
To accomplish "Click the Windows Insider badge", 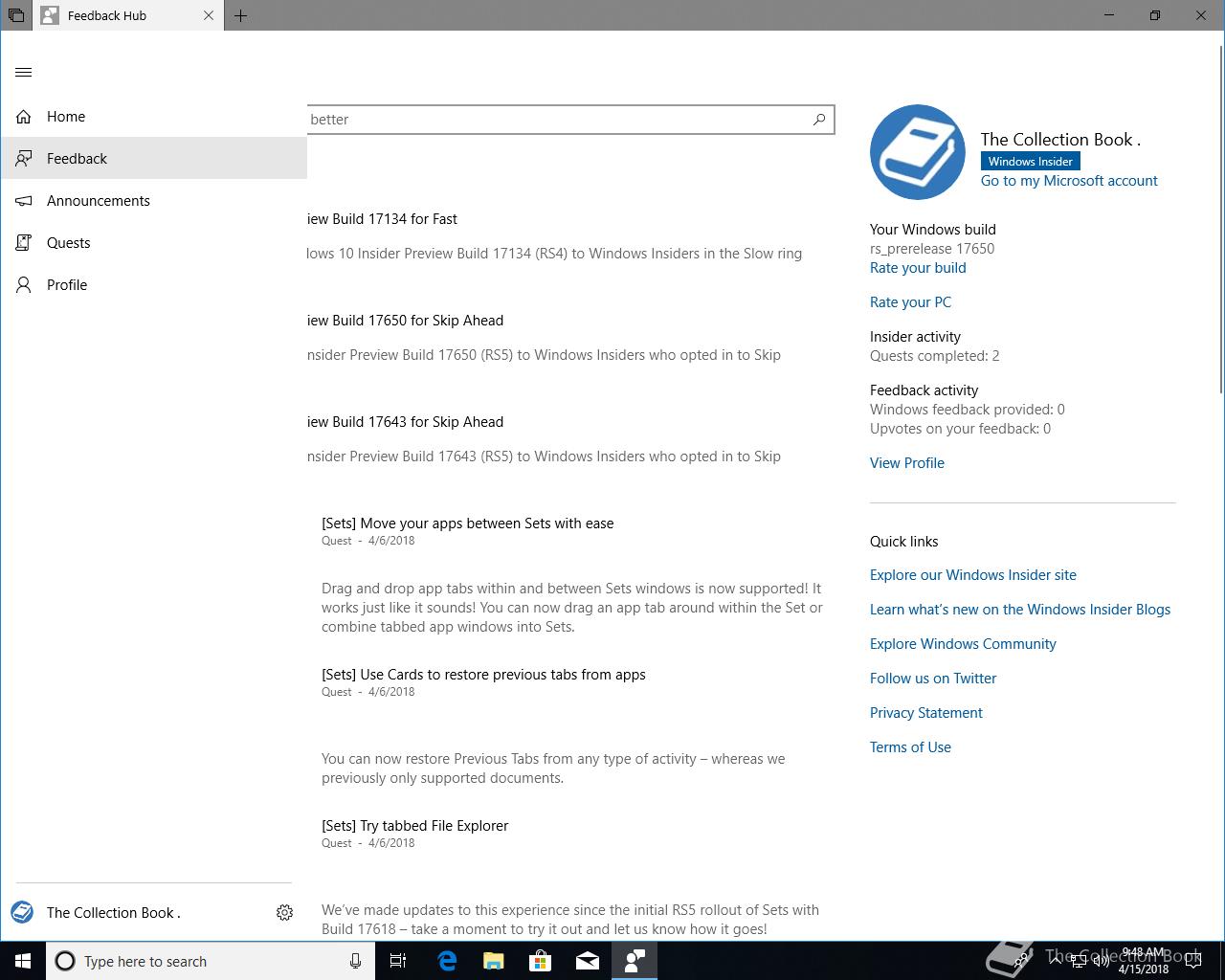I will [x=1031, y=161].
